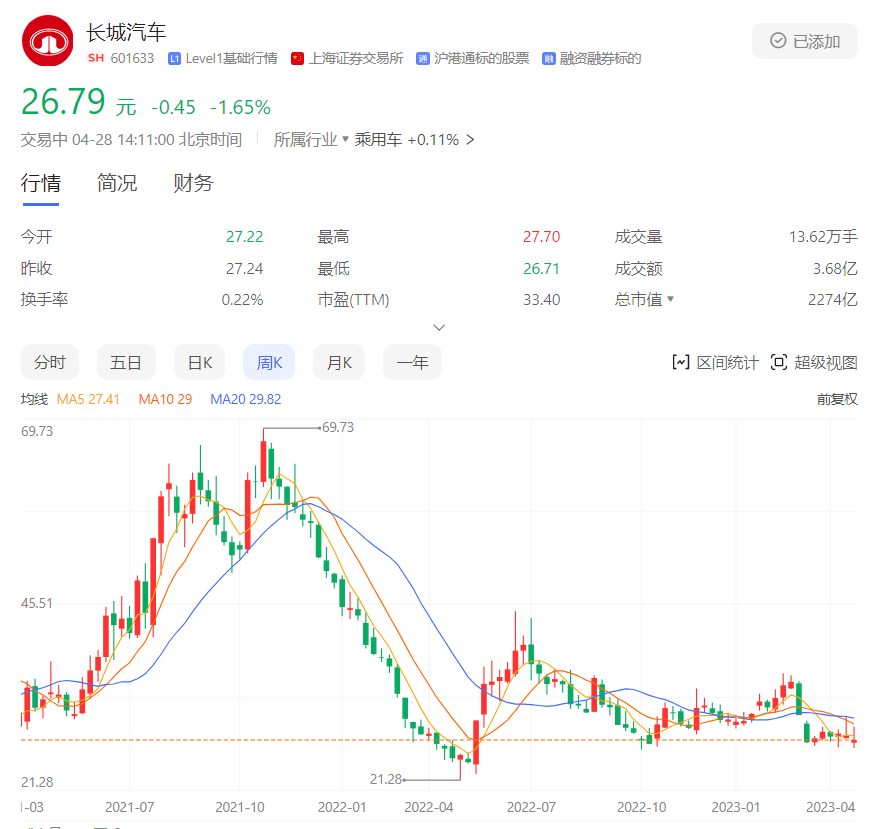Click the 均线 label
The image size is (874, 829).
(x=35, y=399)
